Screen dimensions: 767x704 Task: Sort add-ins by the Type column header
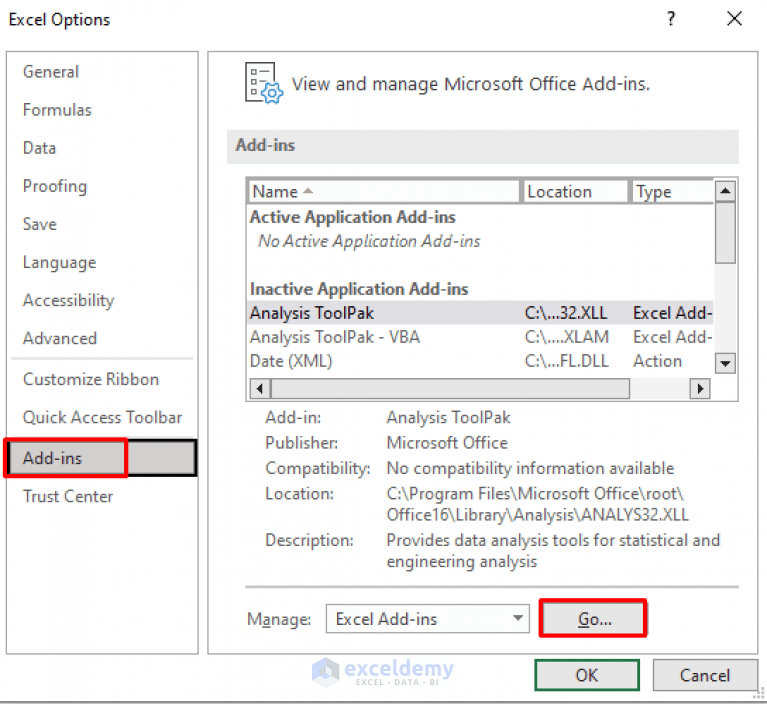[x=672, y=192]
